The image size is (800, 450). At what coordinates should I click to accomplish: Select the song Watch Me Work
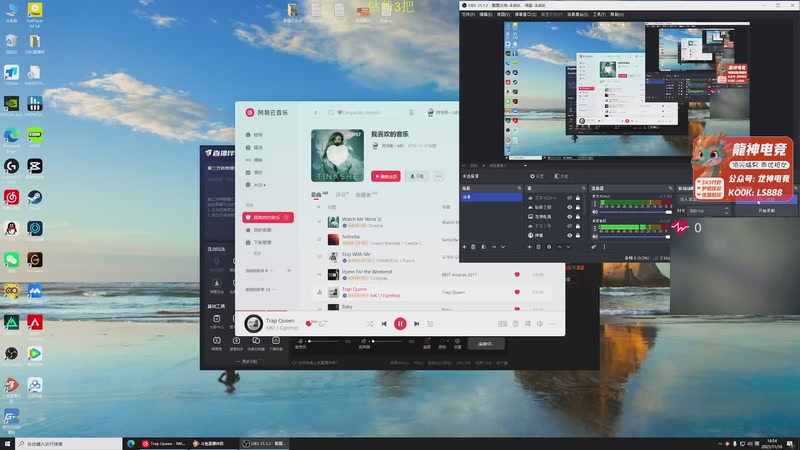[x=360, y=219]
